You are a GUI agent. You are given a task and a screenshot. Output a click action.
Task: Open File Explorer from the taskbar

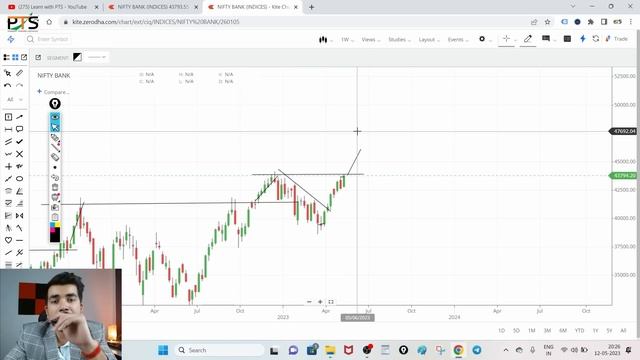point(330,350)
